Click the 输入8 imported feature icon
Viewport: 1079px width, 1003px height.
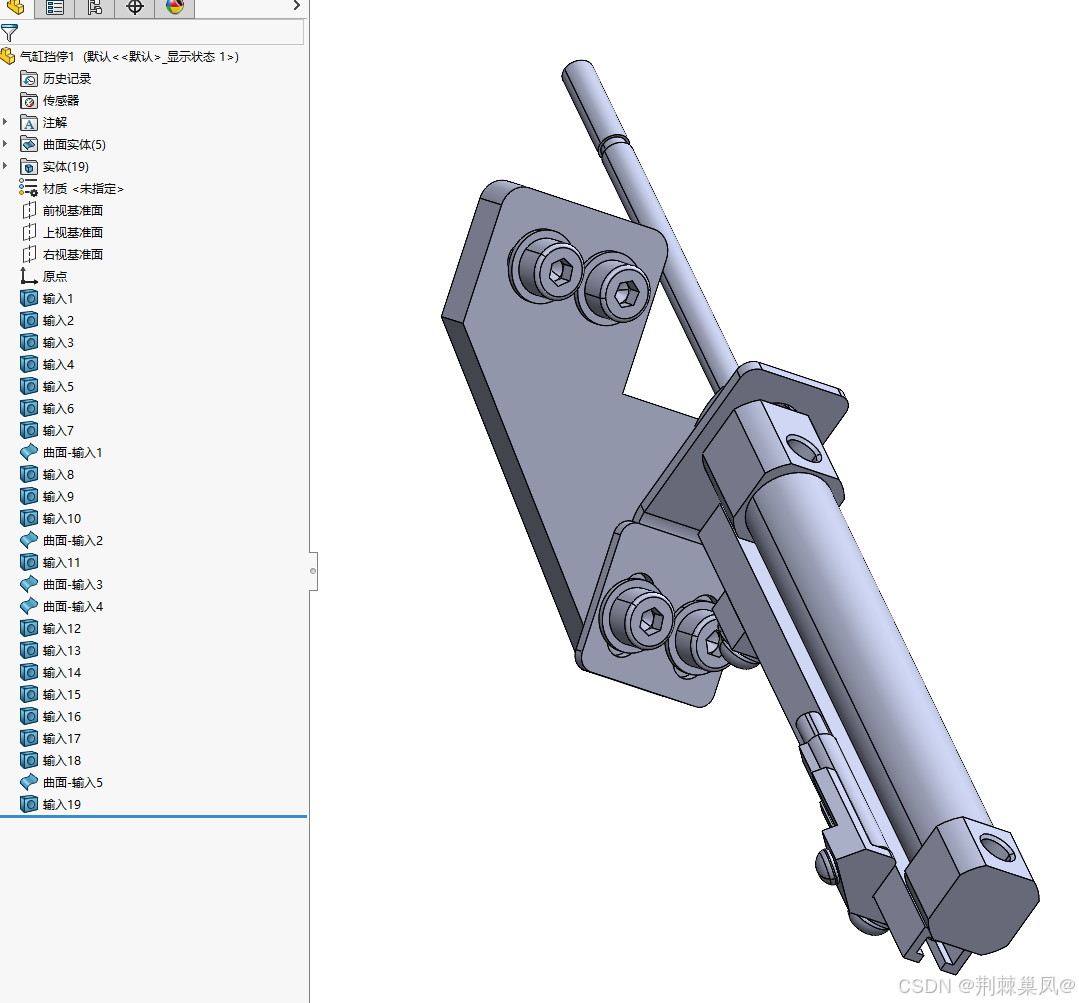pos(29,475)
